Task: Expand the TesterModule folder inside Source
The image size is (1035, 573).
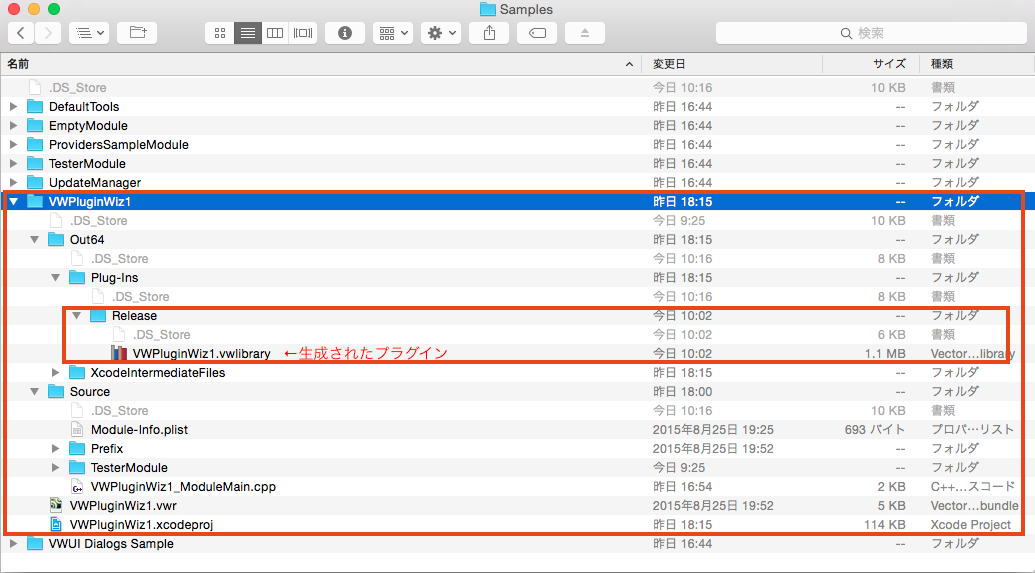Action: pos(55,467)
